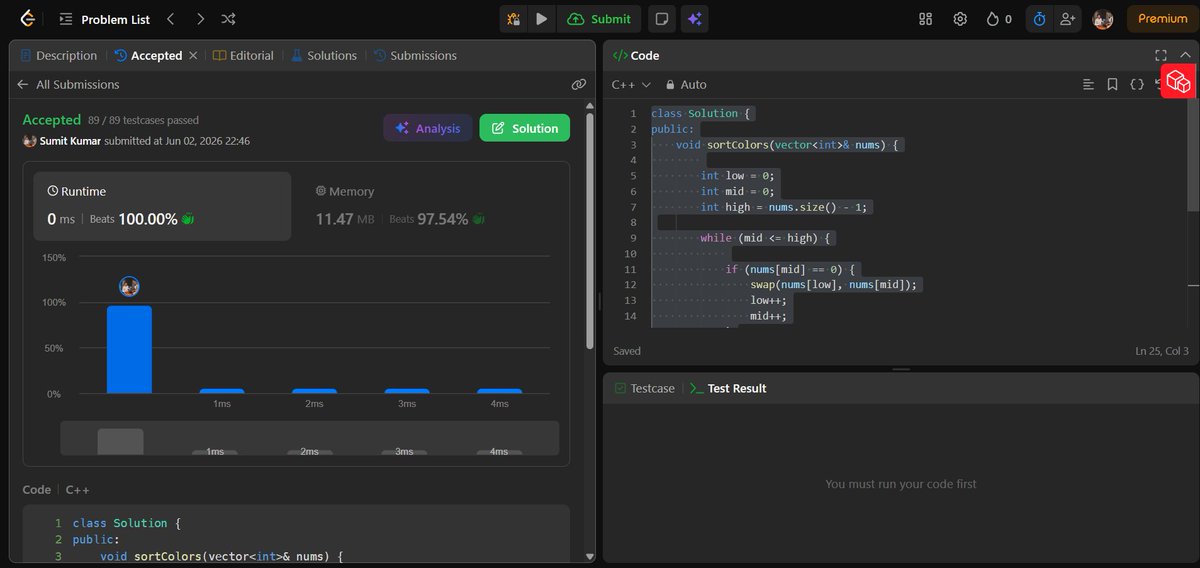Click "89 / 89 testcases passed" text
Viewport: 1200px width, 568px height.
143,120
